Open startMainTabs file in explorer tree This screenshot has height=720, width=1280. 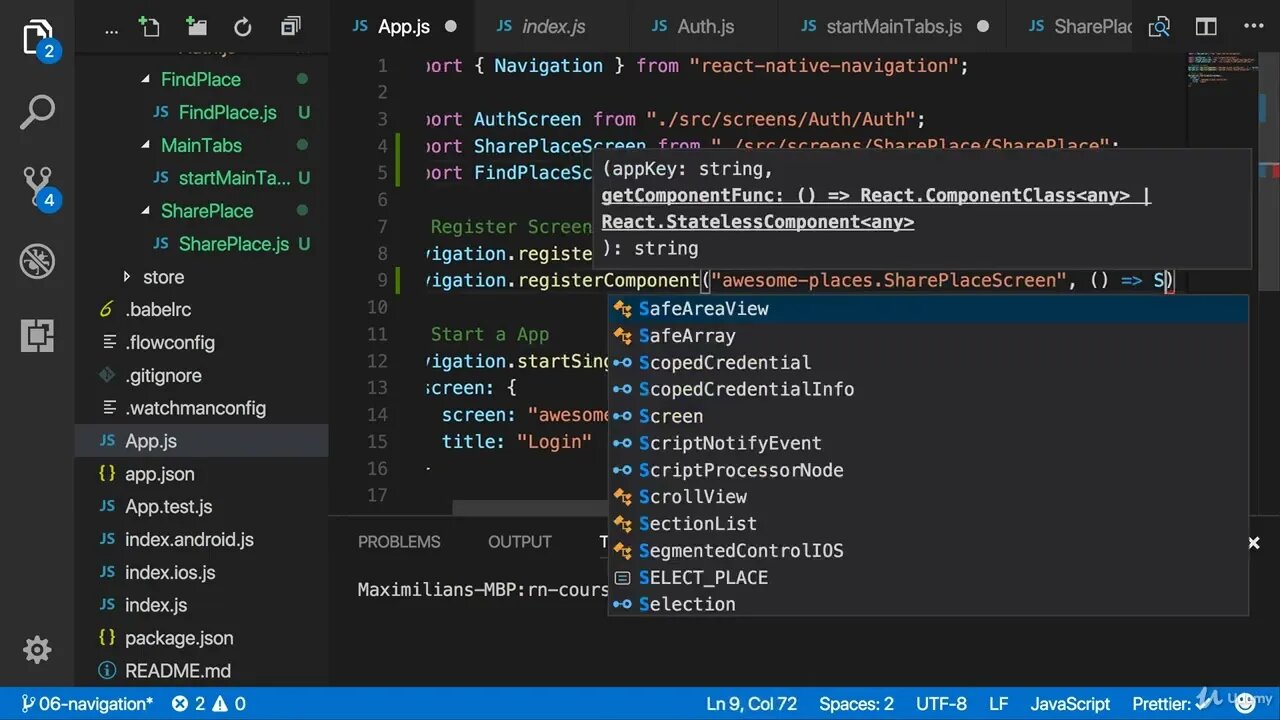(234, 178)
